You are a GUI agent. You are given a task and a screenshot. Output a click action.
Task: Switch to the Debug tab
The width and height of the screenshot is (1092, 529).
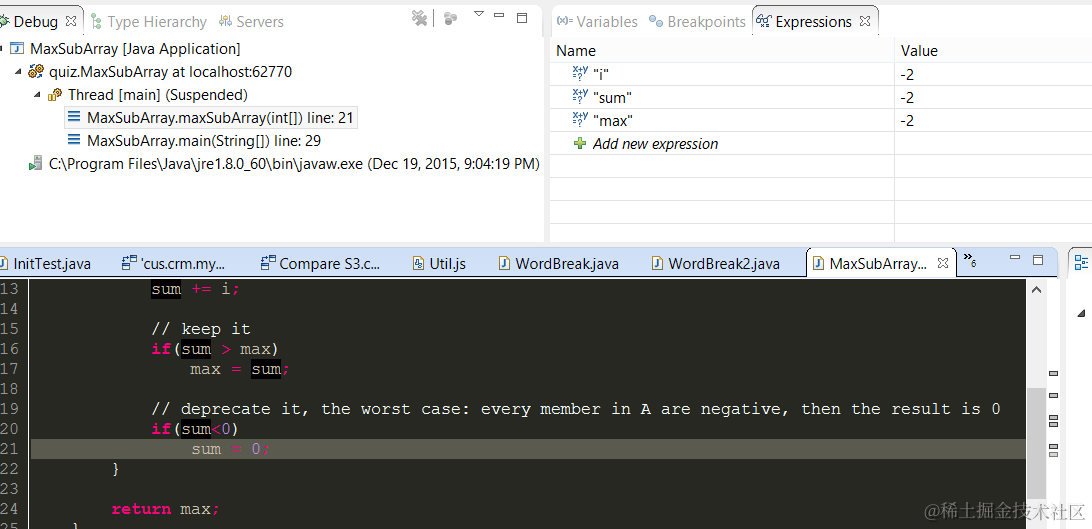click(36, 22)
